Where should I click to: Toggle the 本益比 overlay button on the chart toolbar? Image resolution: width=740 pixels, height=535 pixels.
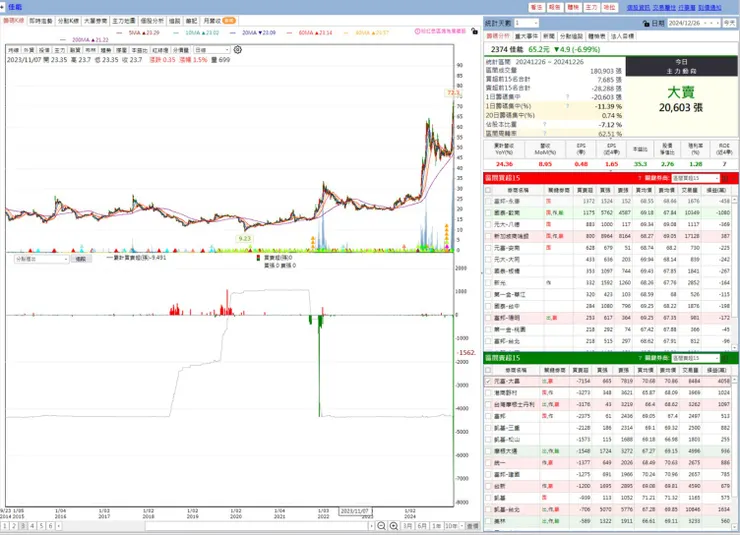tap(139, 50)
